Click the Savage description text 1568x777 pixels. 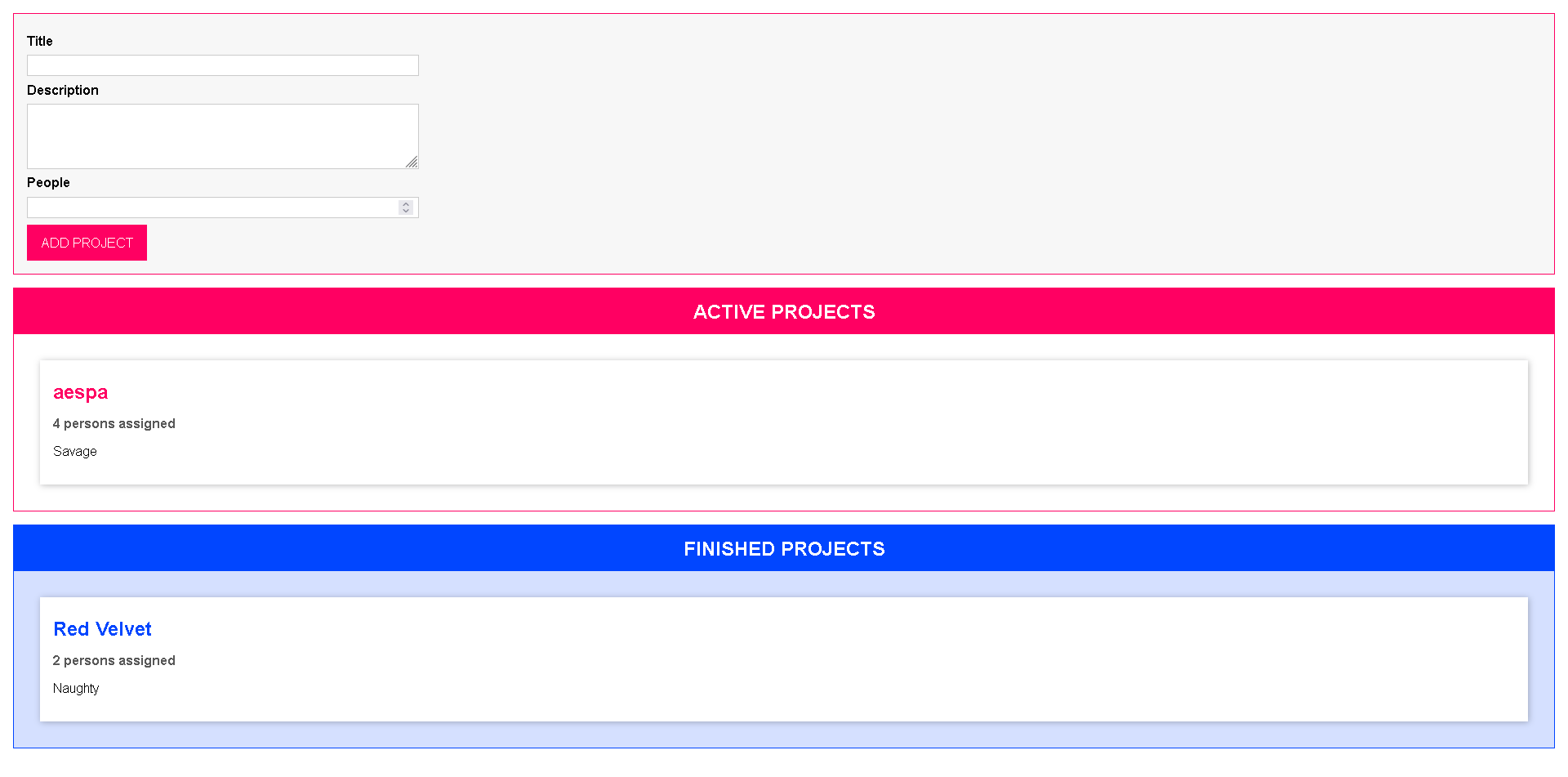click(74, 451)
